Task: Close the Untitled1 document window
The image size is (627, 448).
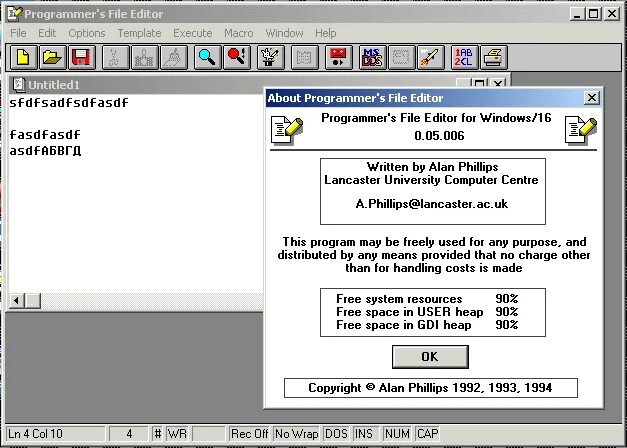Action: pos(498,84)
